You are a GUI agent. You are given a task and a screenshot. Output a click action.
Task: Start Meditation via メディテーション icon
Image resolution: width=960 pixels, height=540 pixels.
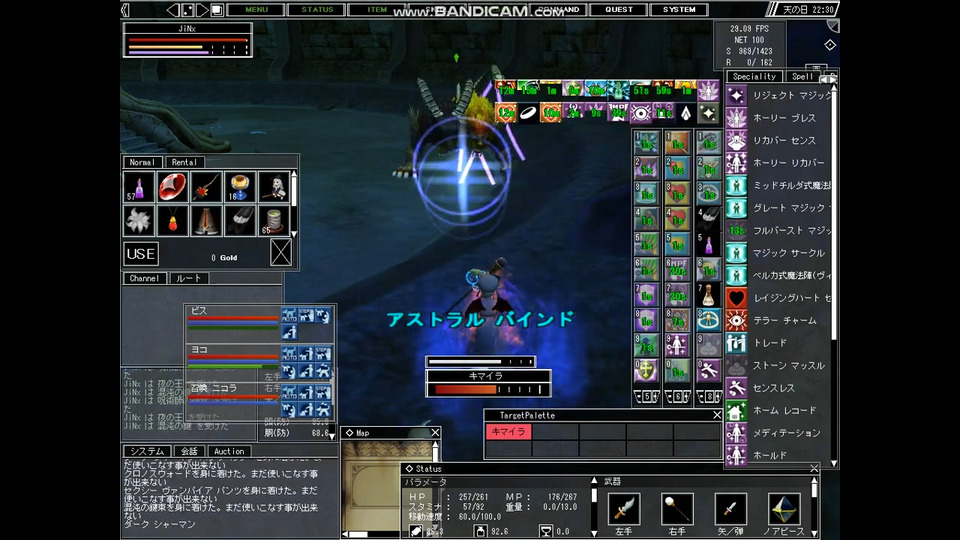tap(736, 433)
